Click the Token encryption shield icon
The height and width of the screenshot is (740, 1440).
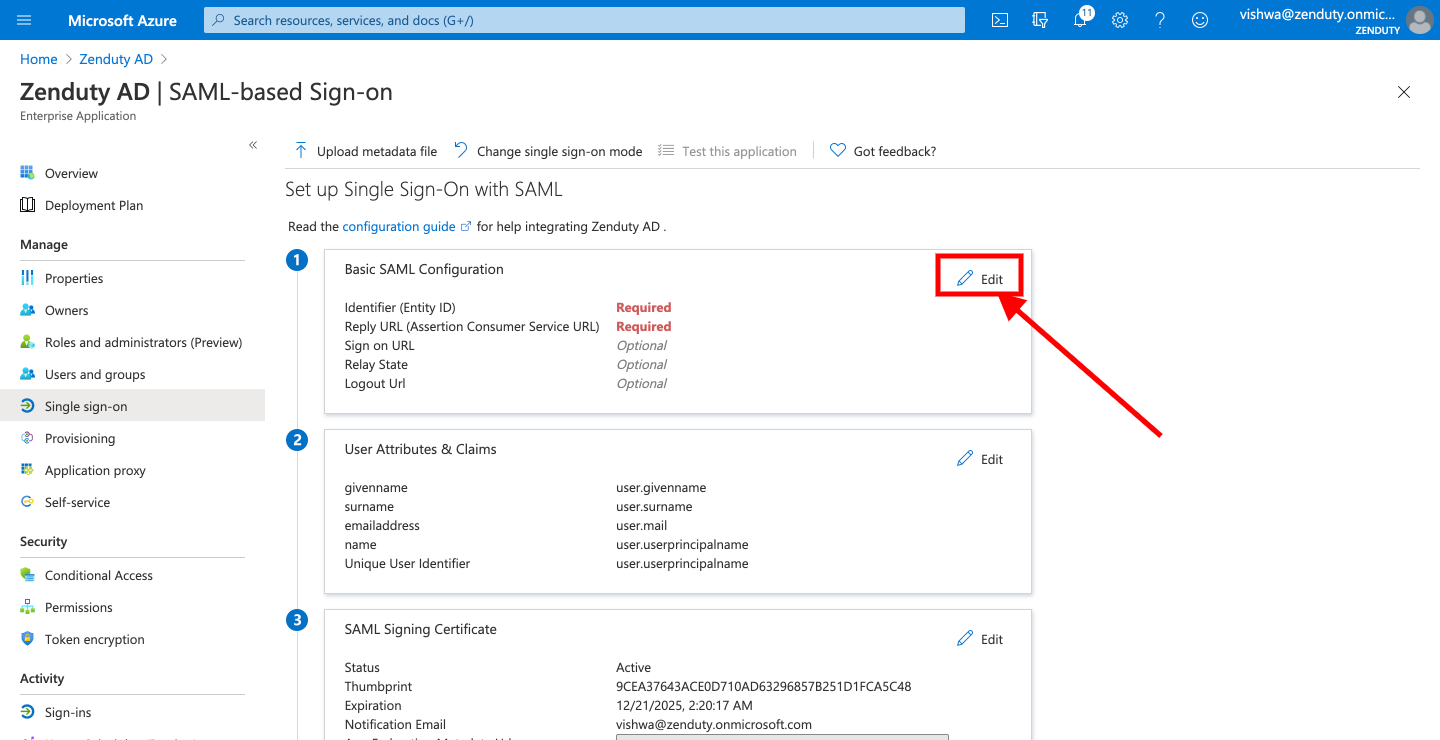pos(28,639)
